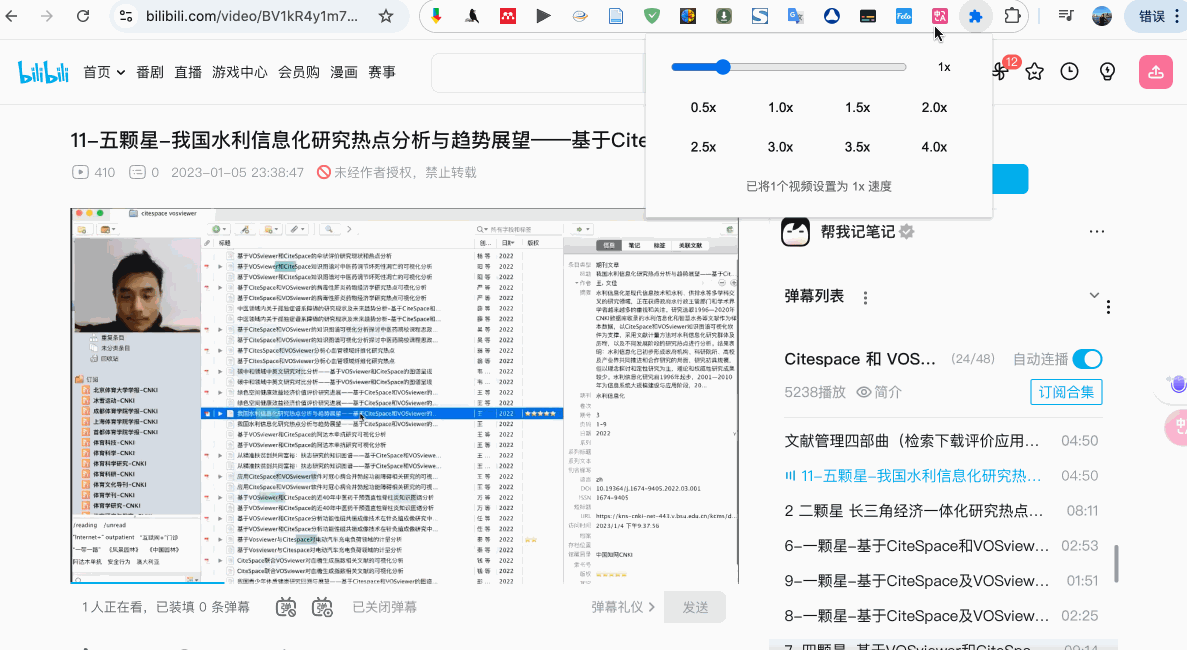Enable danmaku with the first TV toggle icon

point(285,607)
